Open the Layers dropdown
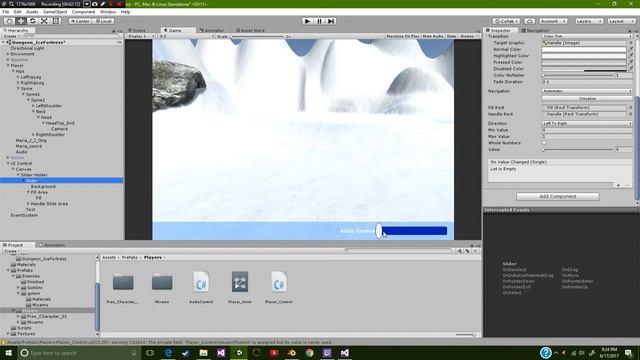 (x=589, y=21)
